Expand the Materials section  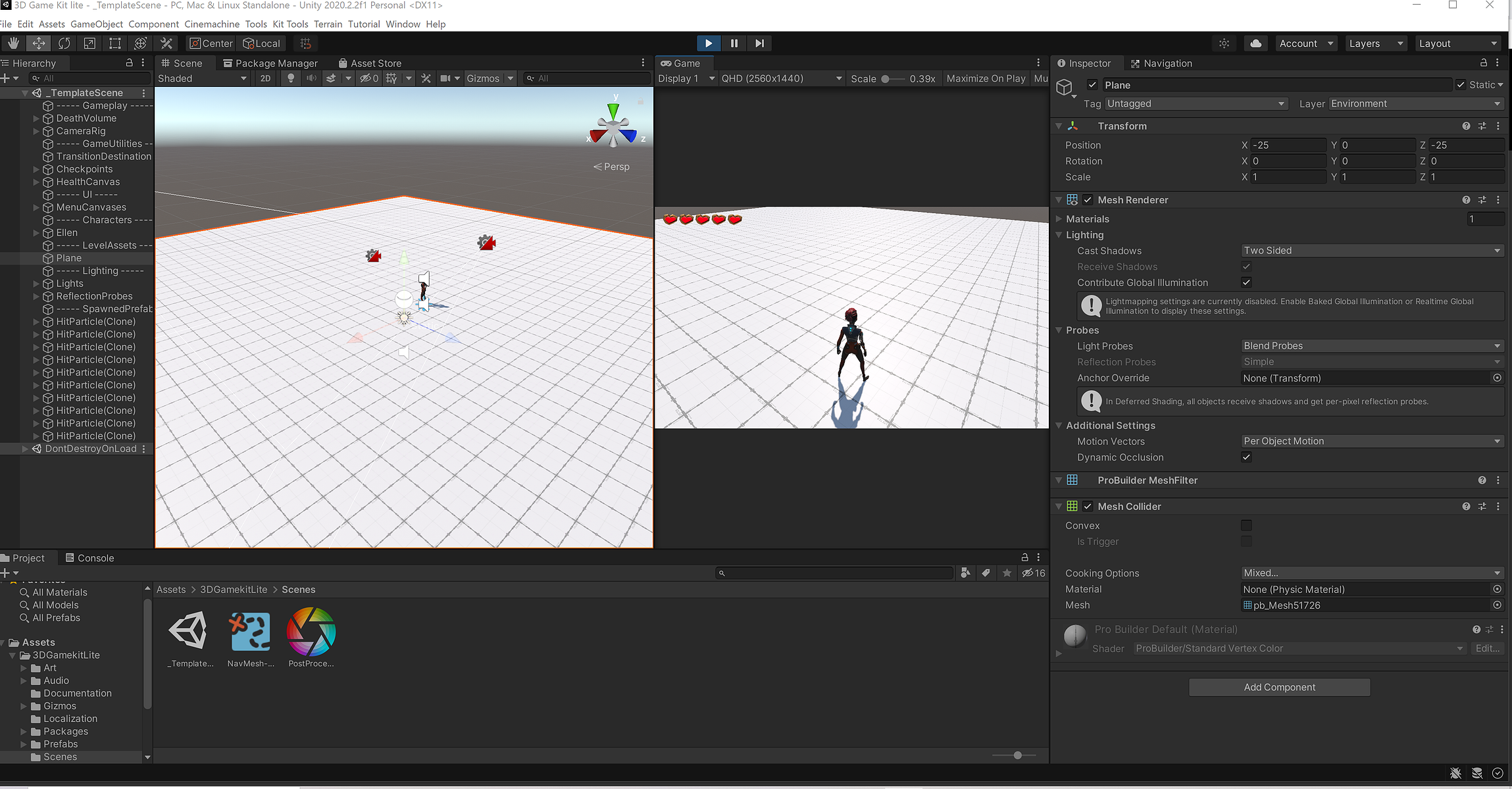point(1059,219)
